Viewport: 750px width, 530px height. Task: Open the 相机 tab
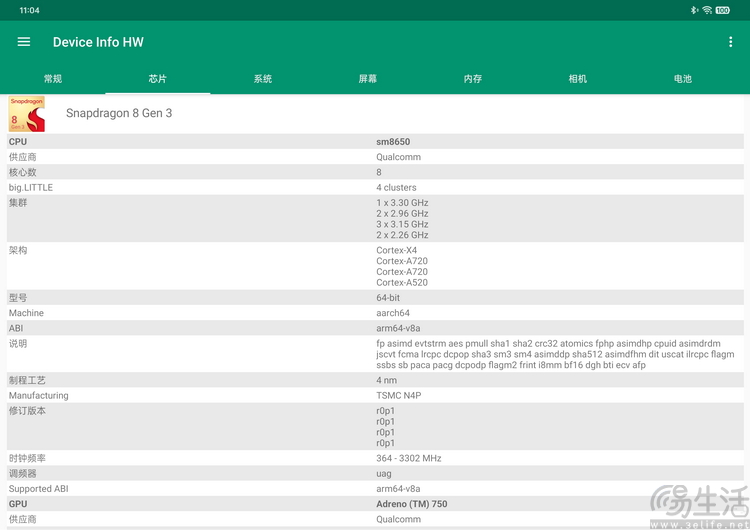[578, 79]
